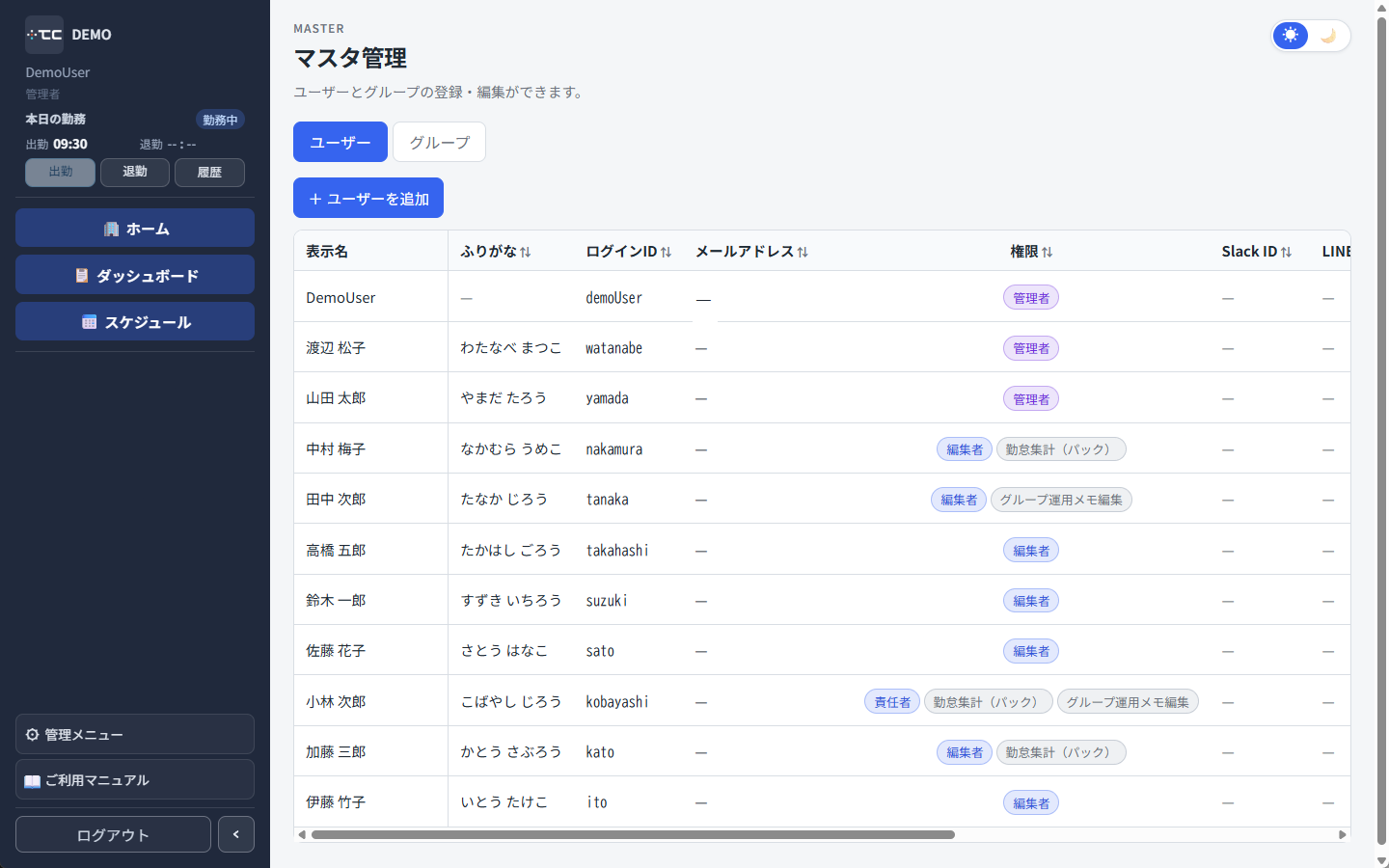Click 中村 梅子's 勤怠集計(バック) badge
This screenshot has width=1389, height=868.
pyautogui.click(x=1061, y=449)
